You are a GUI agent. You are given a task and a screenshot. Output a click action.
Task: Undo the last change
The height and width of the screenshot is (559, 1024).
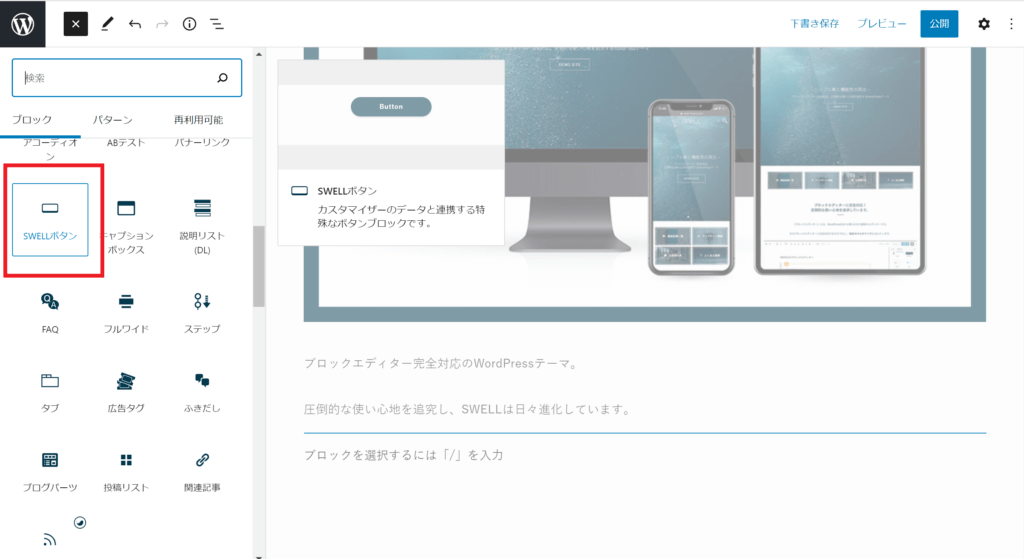coord(135,24)
